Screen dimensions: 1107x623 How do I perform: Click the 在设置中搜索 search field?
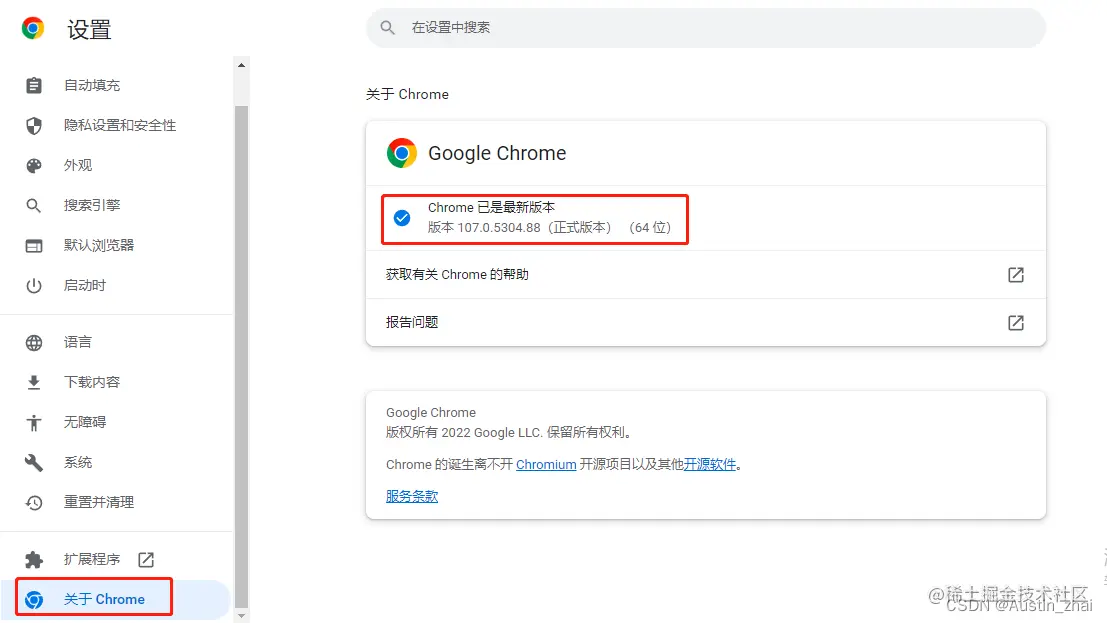[706, 28]
